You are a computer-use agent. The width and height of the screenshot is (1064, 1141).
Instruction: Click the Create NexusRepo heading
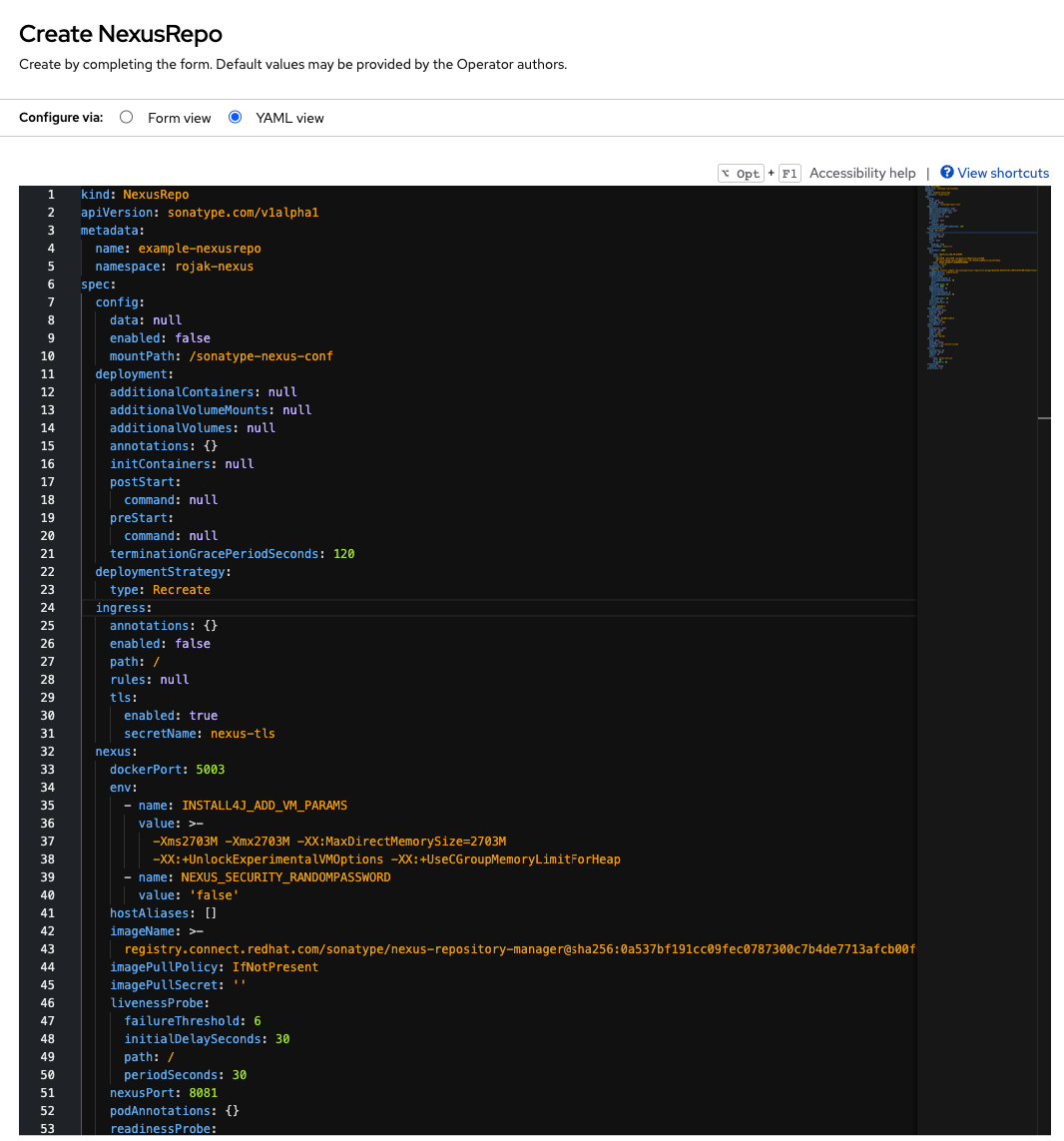pos(121,34)
